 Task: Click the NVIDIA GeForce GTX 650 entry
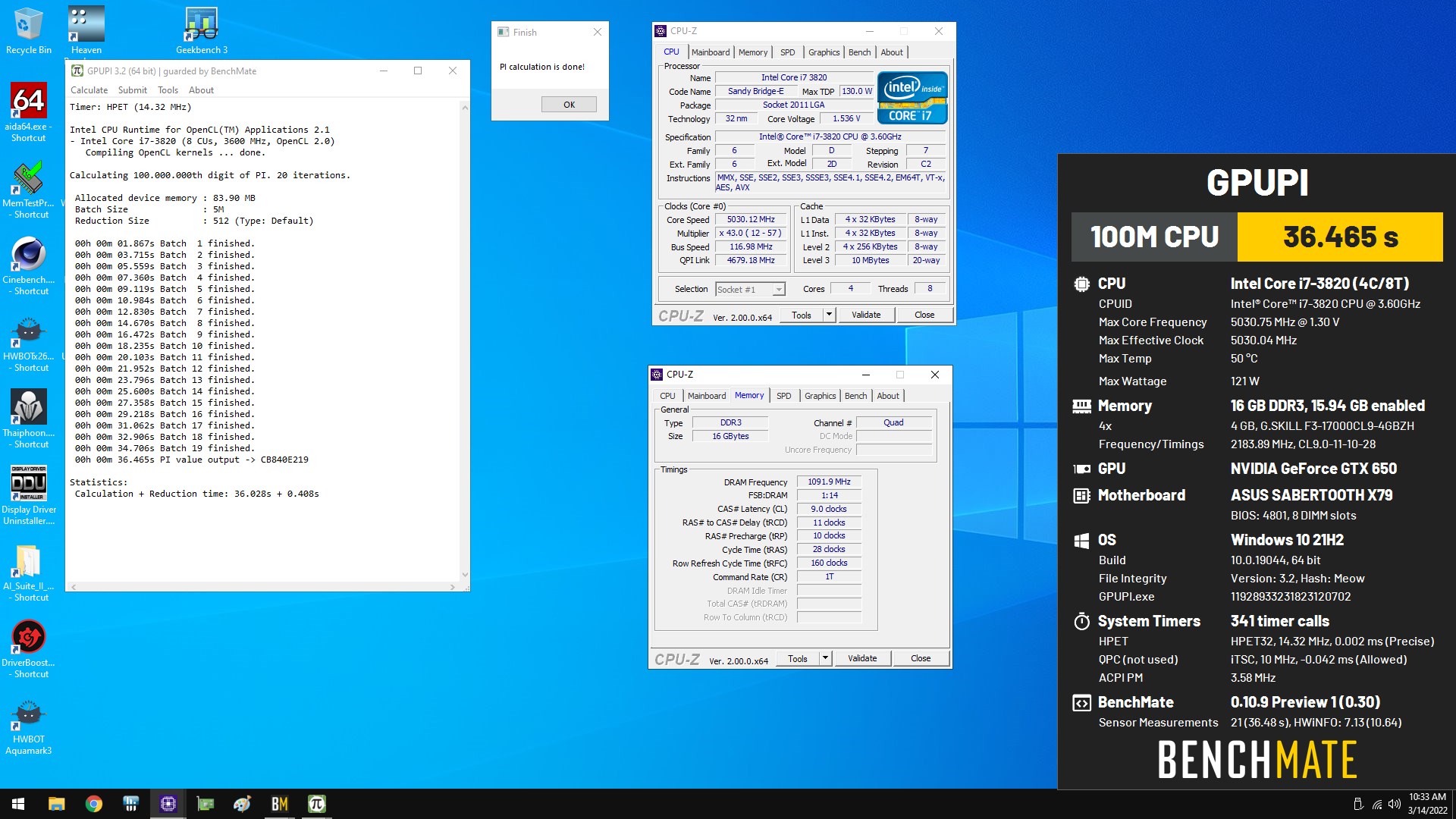coord(1313,469)
